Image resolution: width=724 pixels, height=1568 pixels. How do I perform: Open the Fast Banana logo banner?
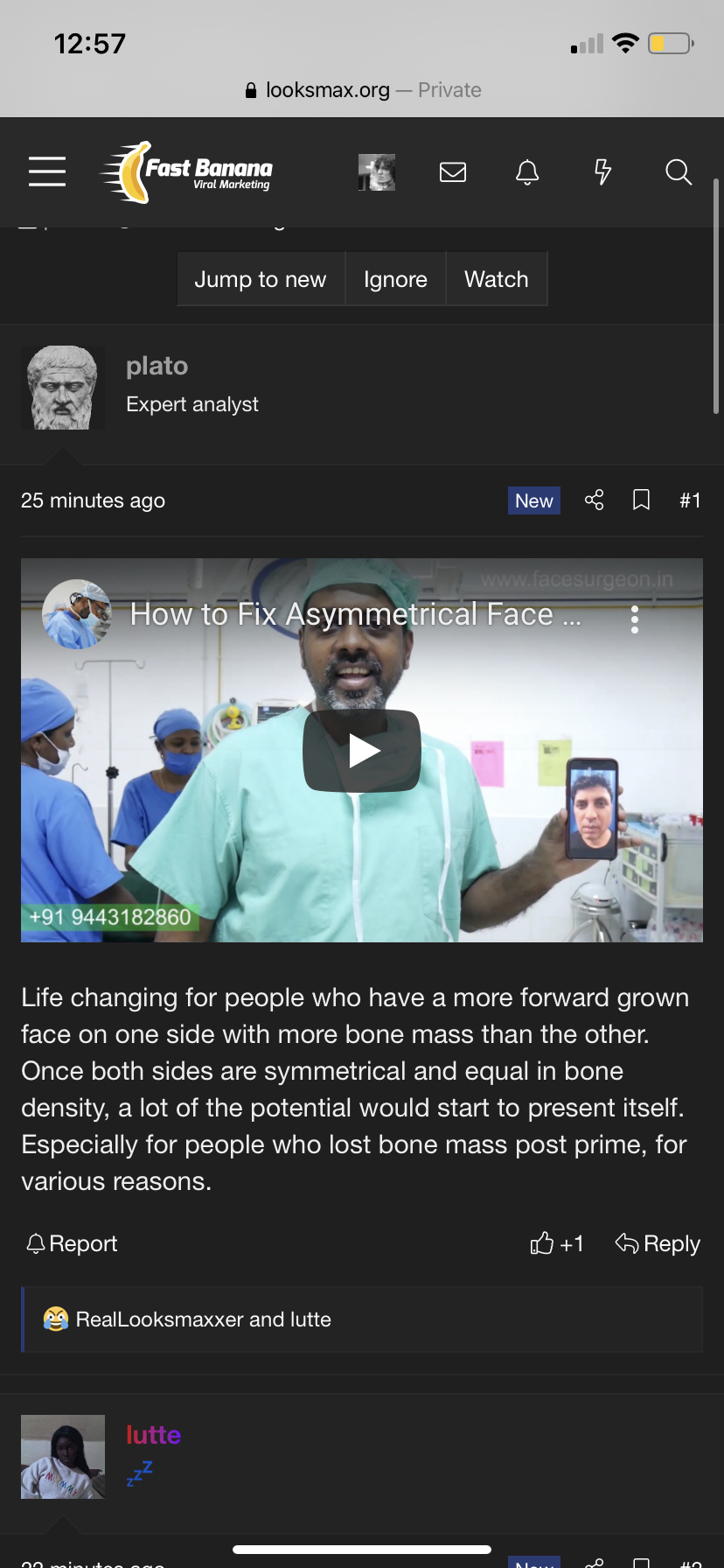187,172
